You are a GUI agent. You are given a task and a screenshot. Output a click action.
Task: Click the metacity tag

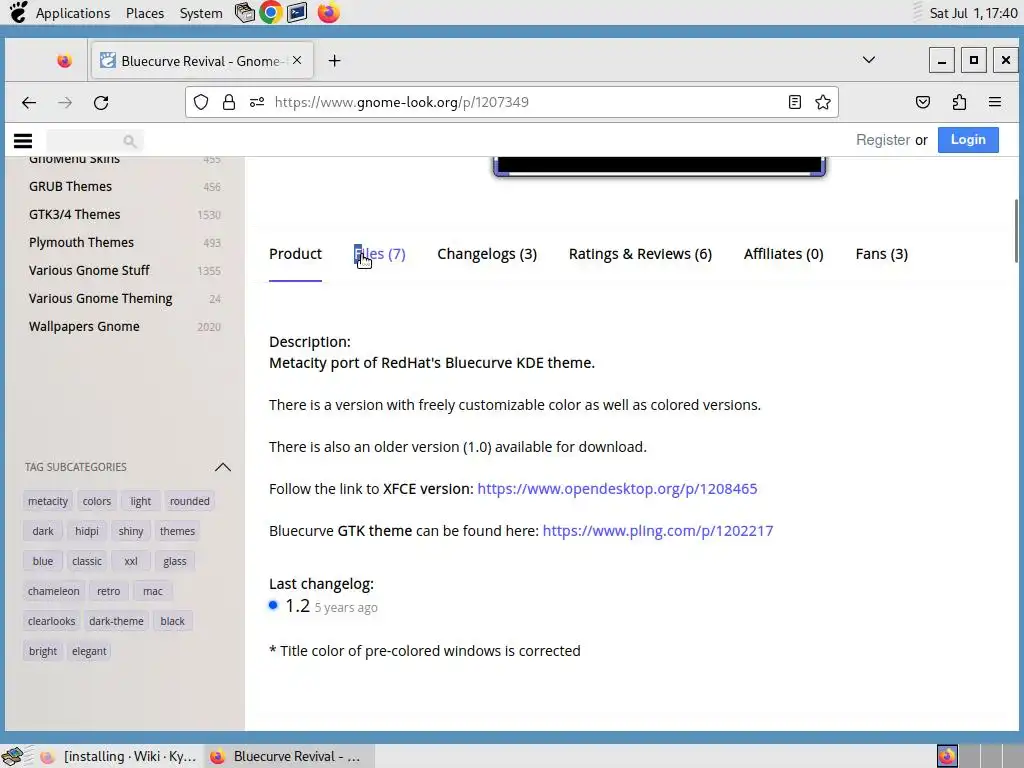point(48,501)
